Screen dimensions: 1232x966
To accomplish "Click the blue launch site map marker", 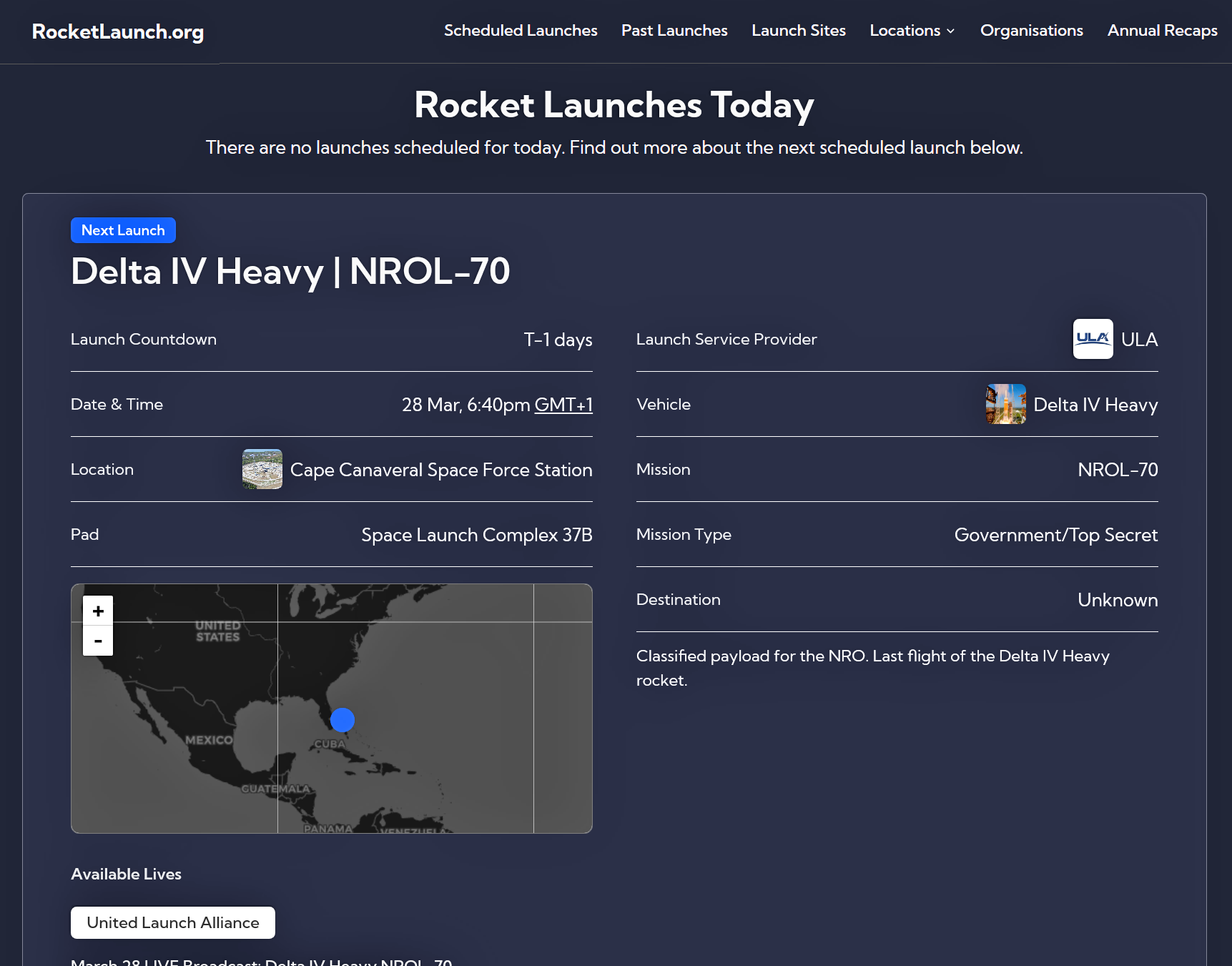I will tap(343, 719).
